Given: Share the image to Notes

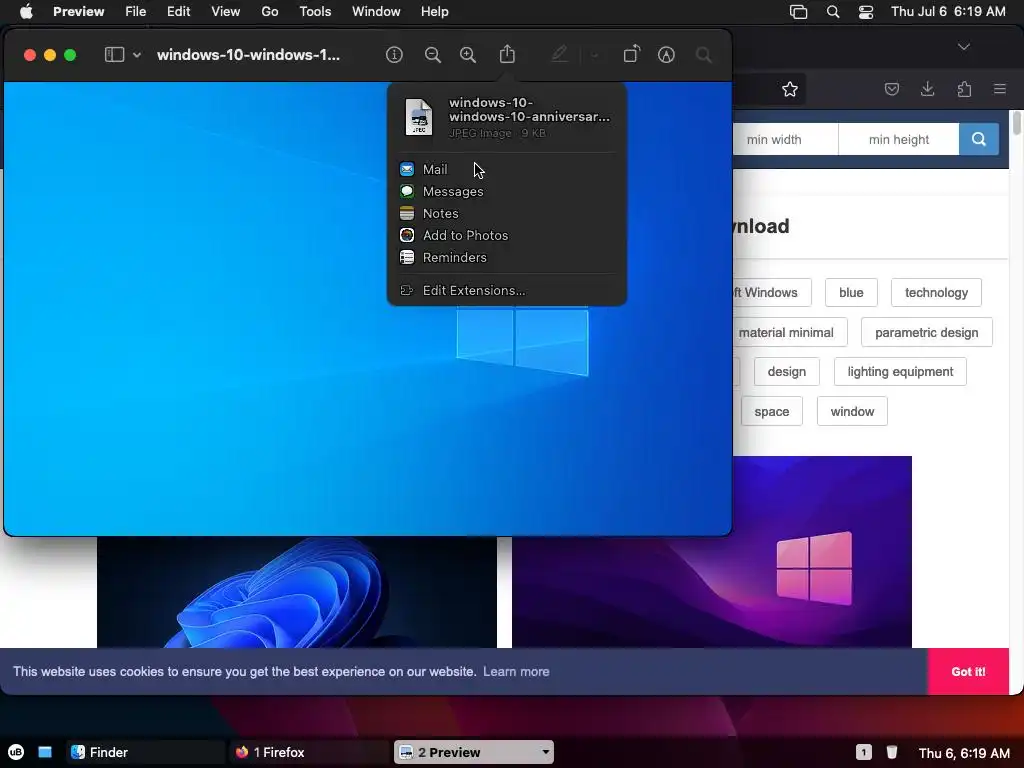Looking at the screenshot, I should point(507,214).
